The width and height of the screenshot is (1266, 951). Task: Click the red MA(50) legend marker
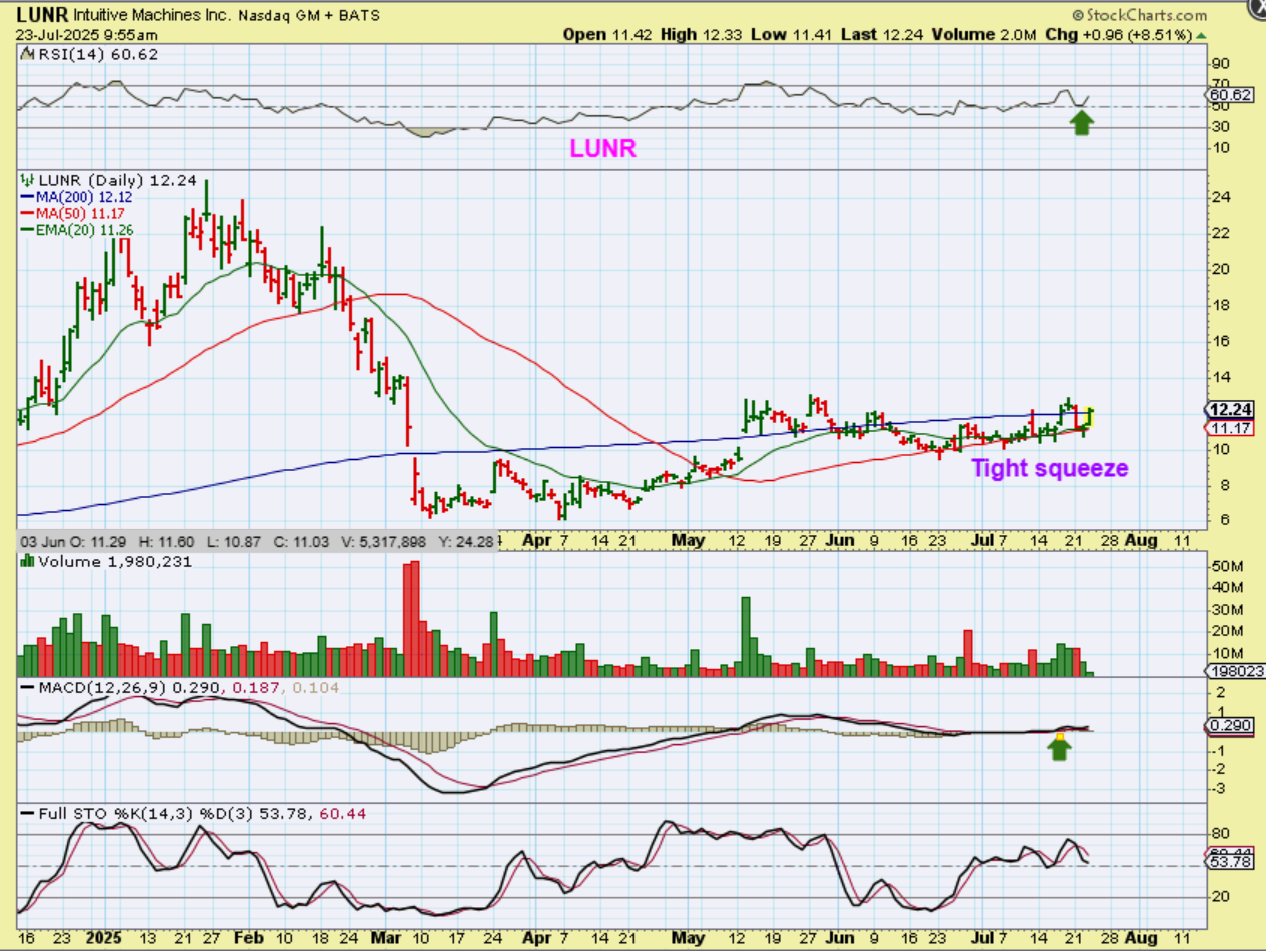25,213
